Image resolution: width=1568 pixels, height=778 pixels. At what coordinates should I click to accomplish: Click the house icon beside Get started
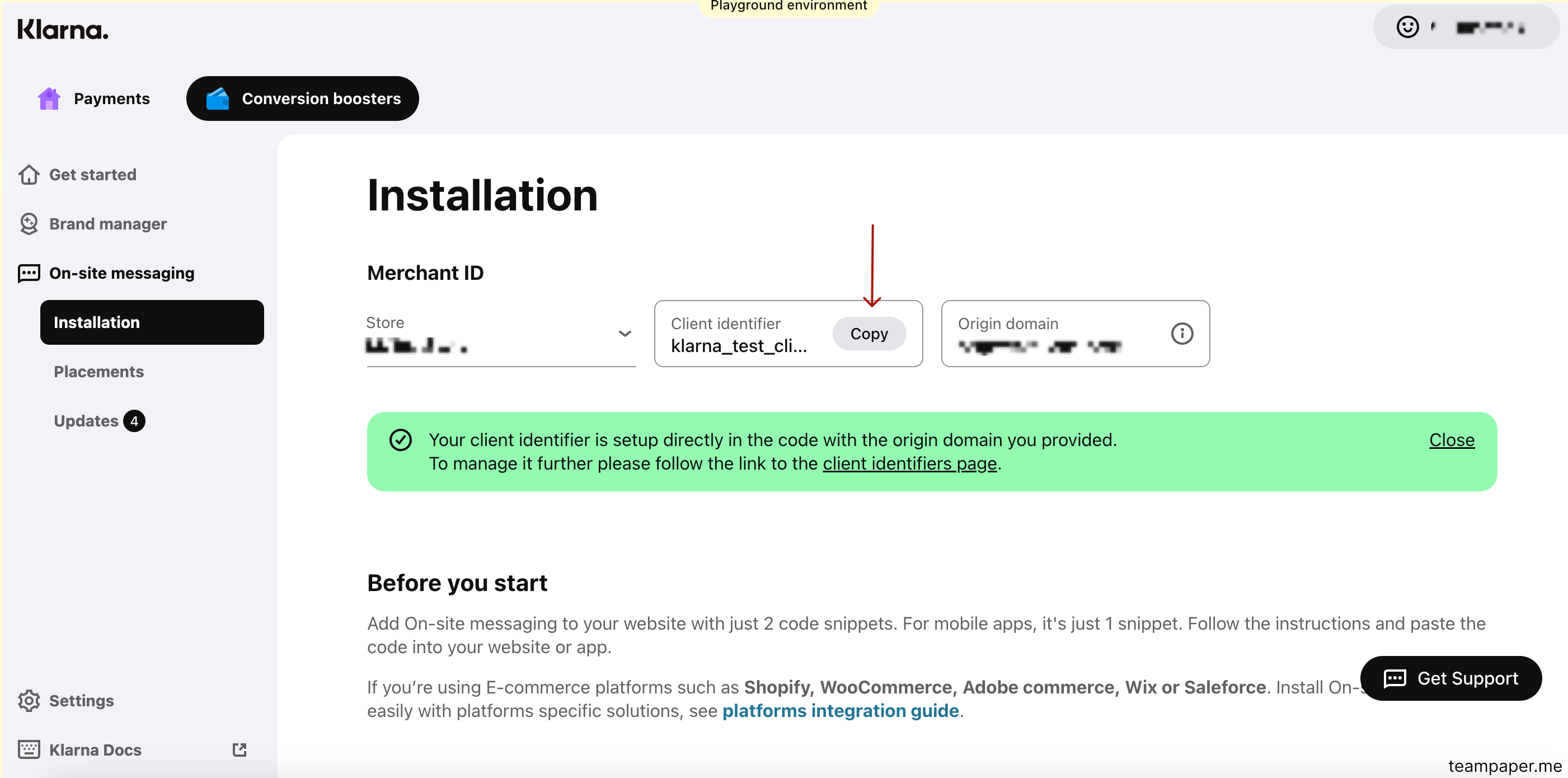tap(29, 175)
